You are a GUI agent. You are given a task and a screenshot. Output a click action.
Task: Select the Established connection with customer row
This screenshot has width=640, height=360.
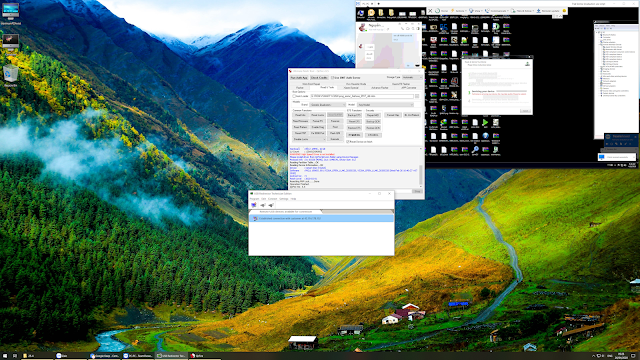[x=321, y=219]
